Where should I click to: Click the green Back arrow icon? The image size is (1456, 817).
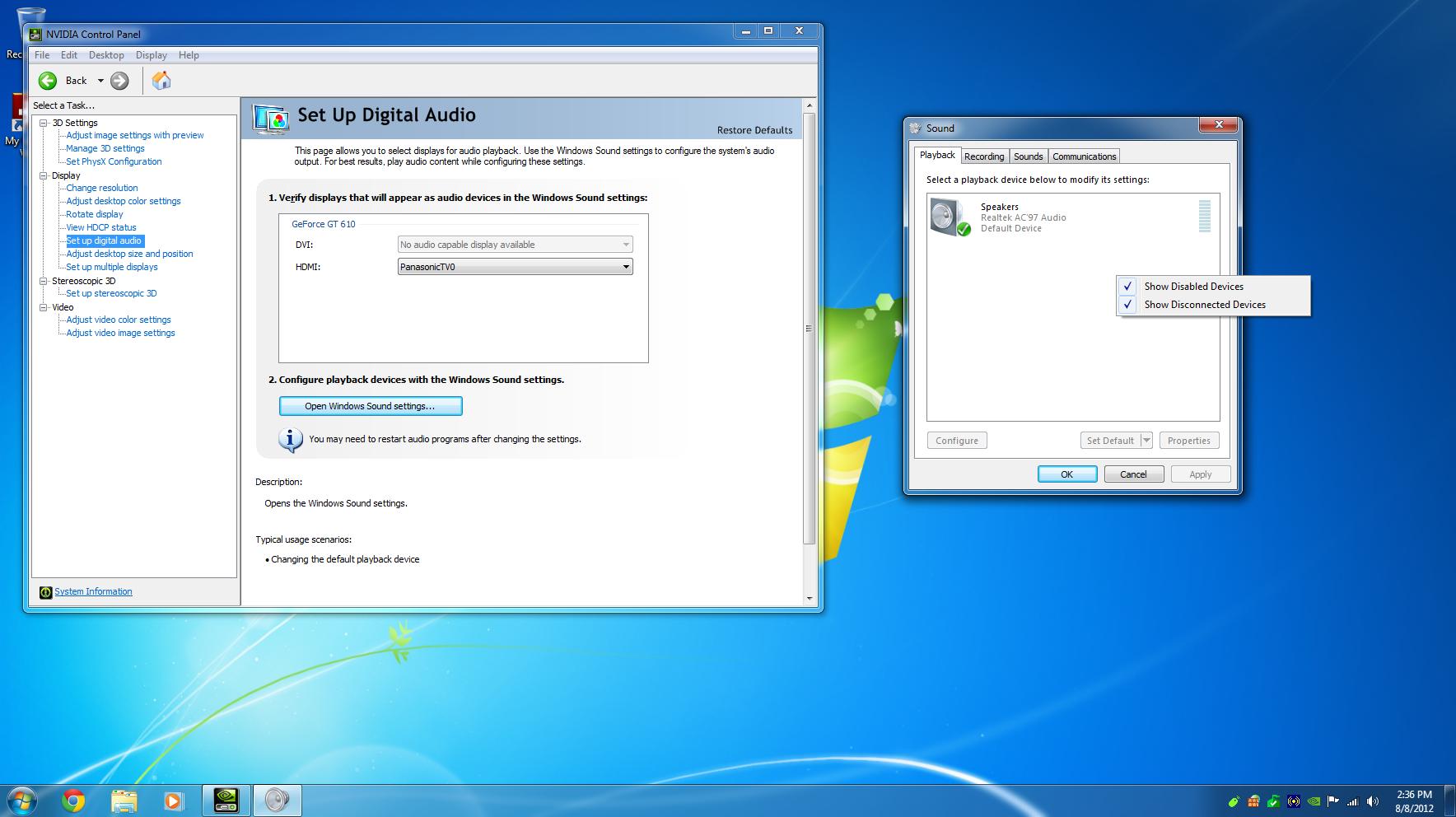click(x=48, y=81)
